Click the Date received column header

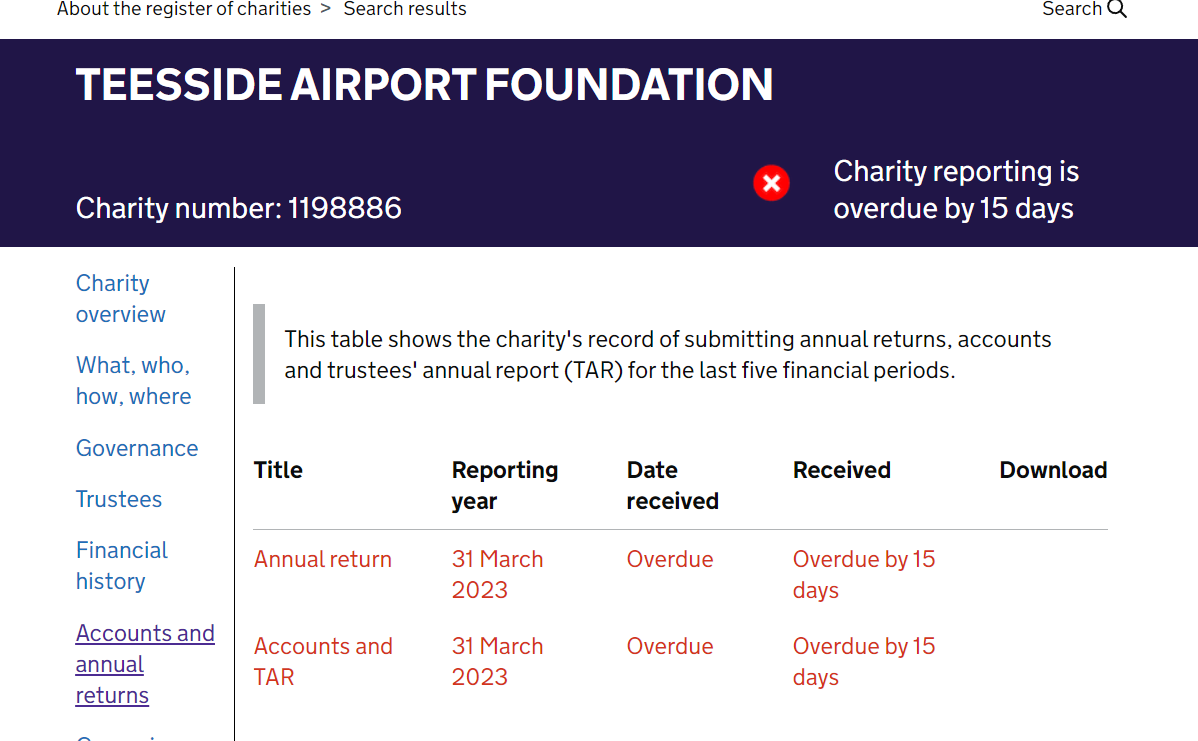[x=672, y=485]
